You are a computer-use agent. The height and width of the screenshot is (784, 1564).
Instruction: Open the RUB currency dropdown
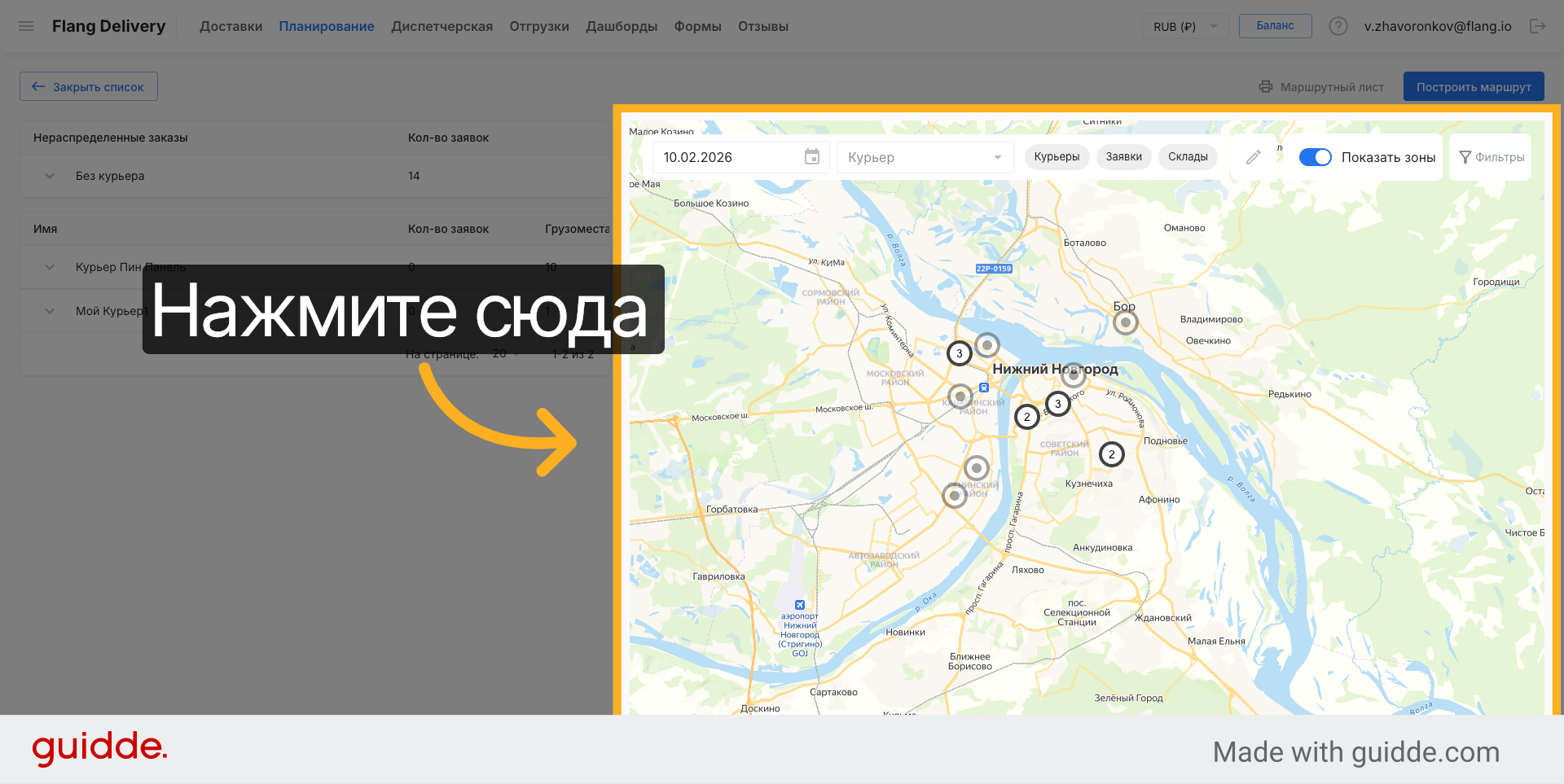(x=1184, y=25)
